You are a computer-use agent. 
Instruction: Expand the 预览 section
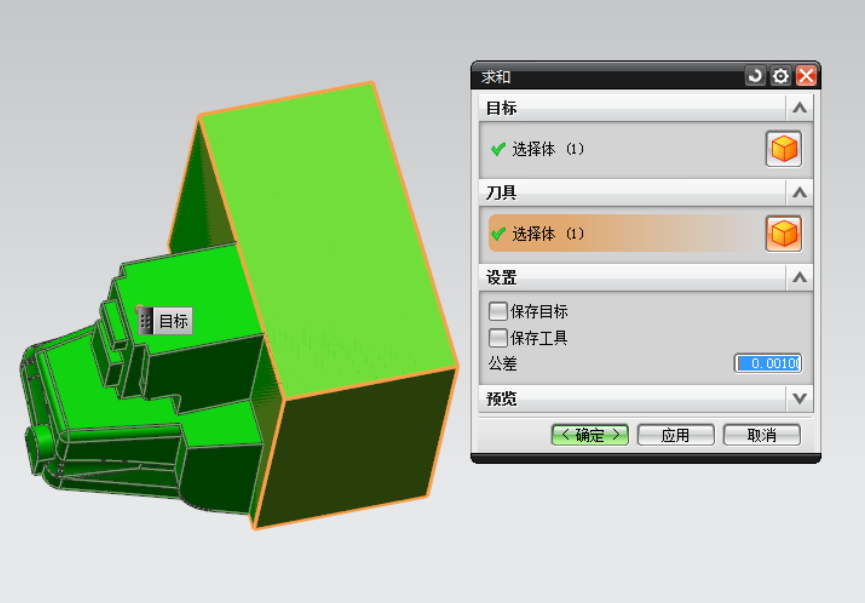[x=799, y=398]
